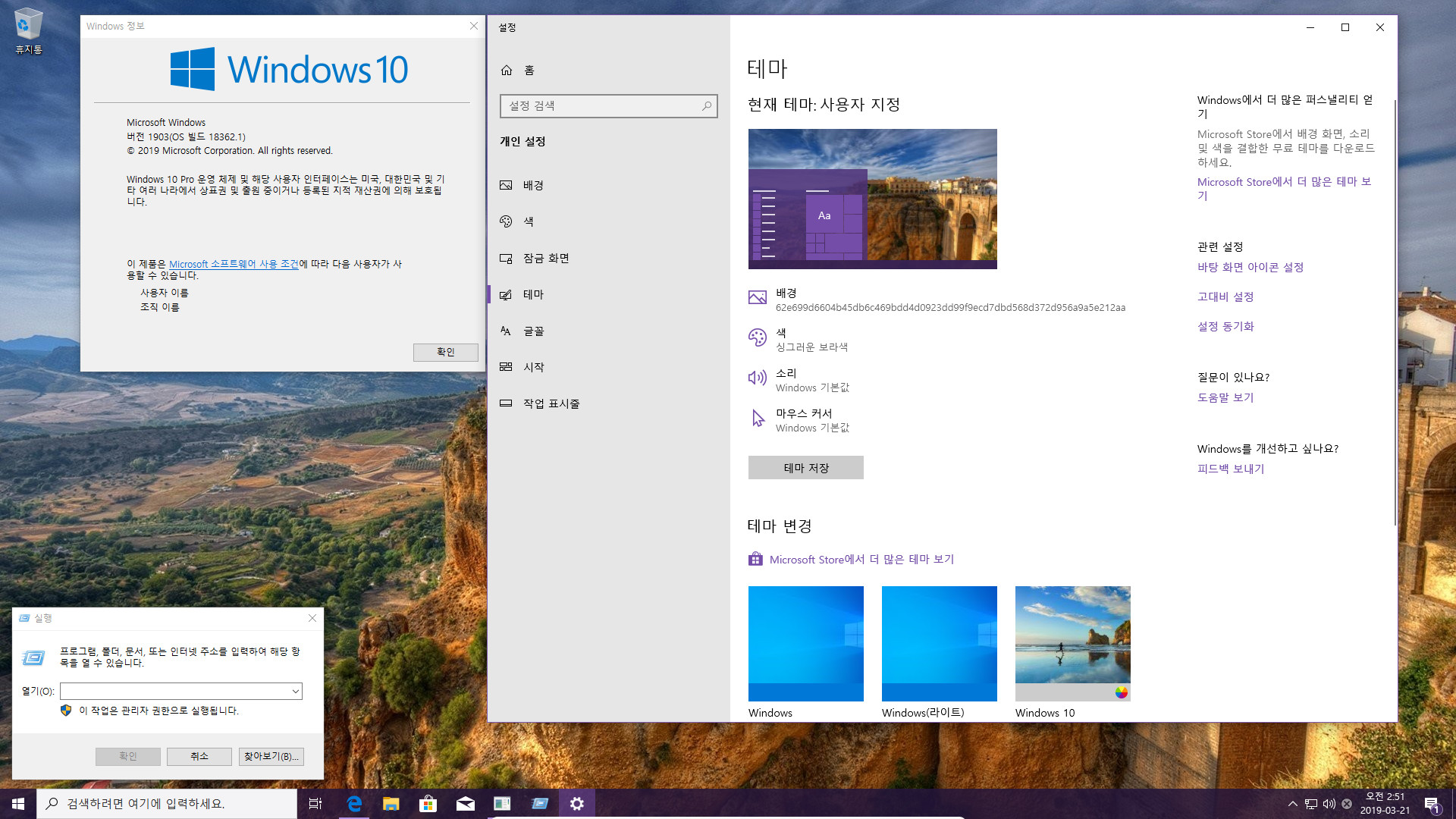
Task: Click the magnifier icon in settings search
Action: (707, 106)
